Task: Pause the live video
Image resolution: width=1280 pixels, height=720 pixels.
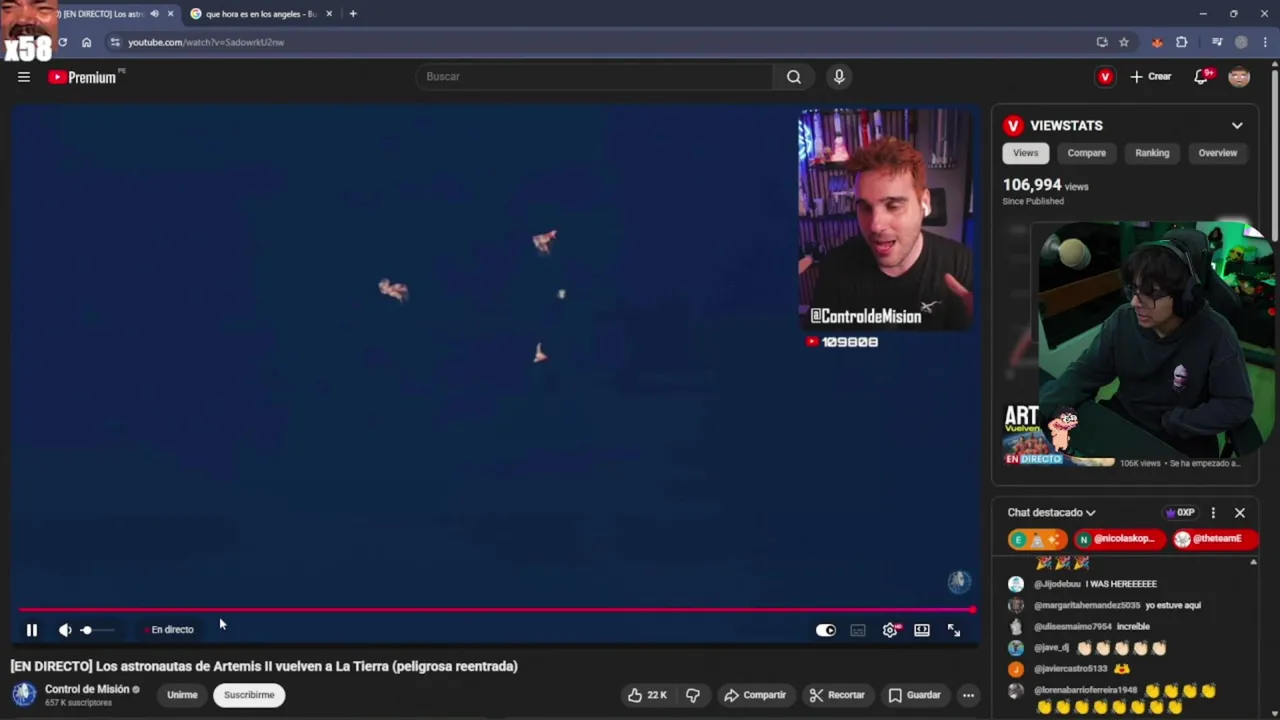Action: [x=32, y=630]
